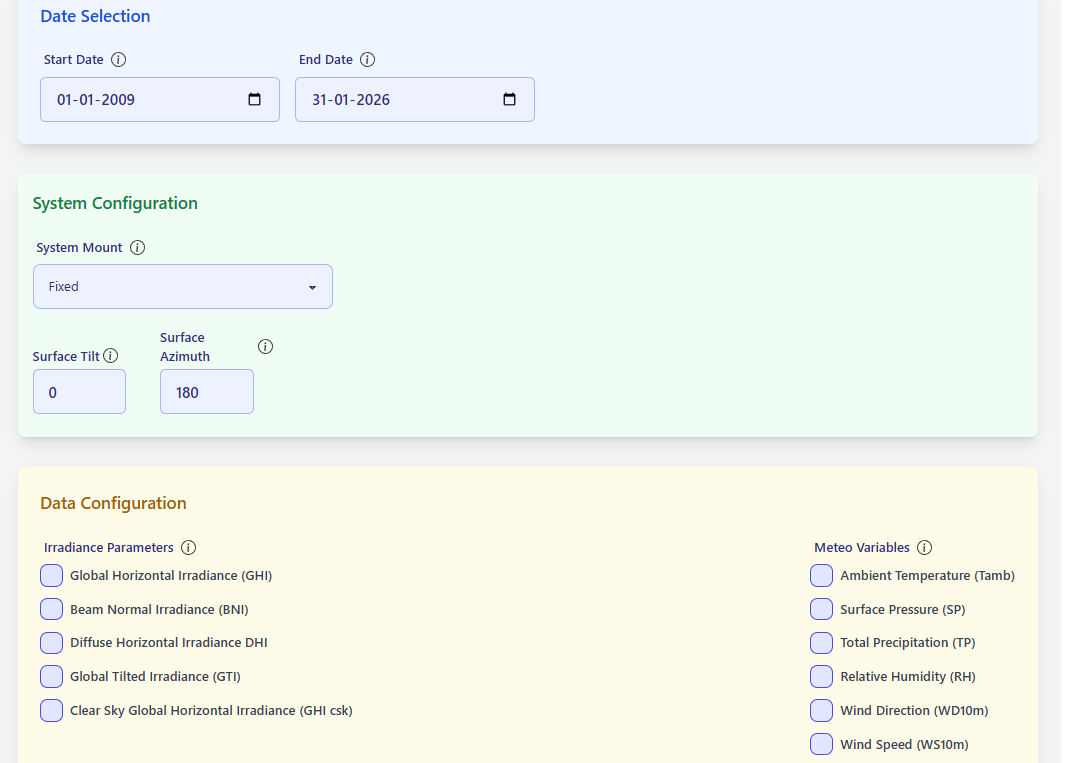Open the End Date calendar picker icon
The height and width of the screenshot is (763, 1070).
point(509,100)
